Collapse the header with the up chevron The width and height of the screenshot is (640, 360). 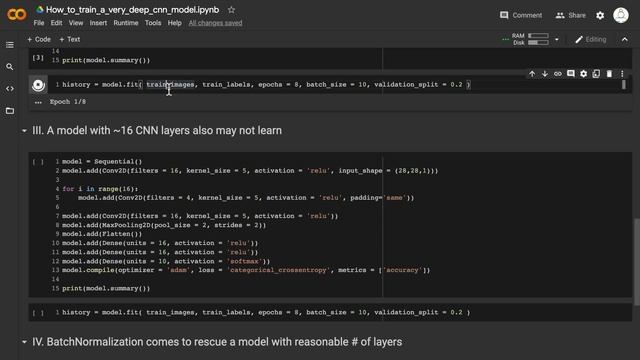(624, 40)
